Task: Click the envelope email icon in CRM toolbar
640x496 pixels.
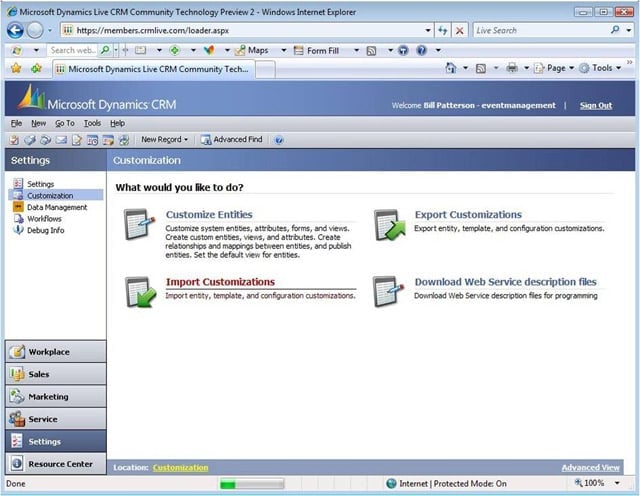Action: click(x=61, y=140)
